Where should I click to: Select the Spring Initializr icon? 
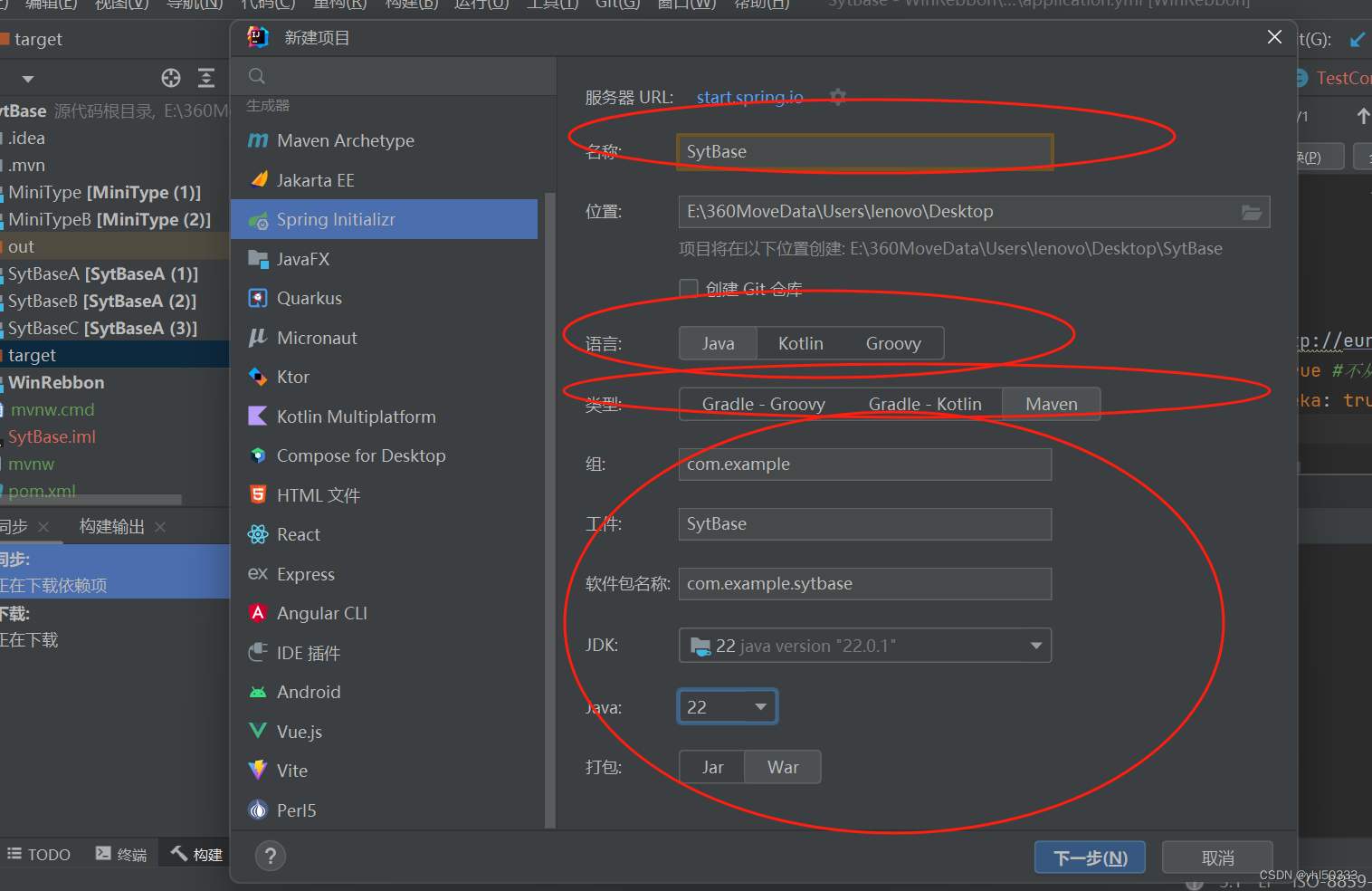[x=258, y=220]
